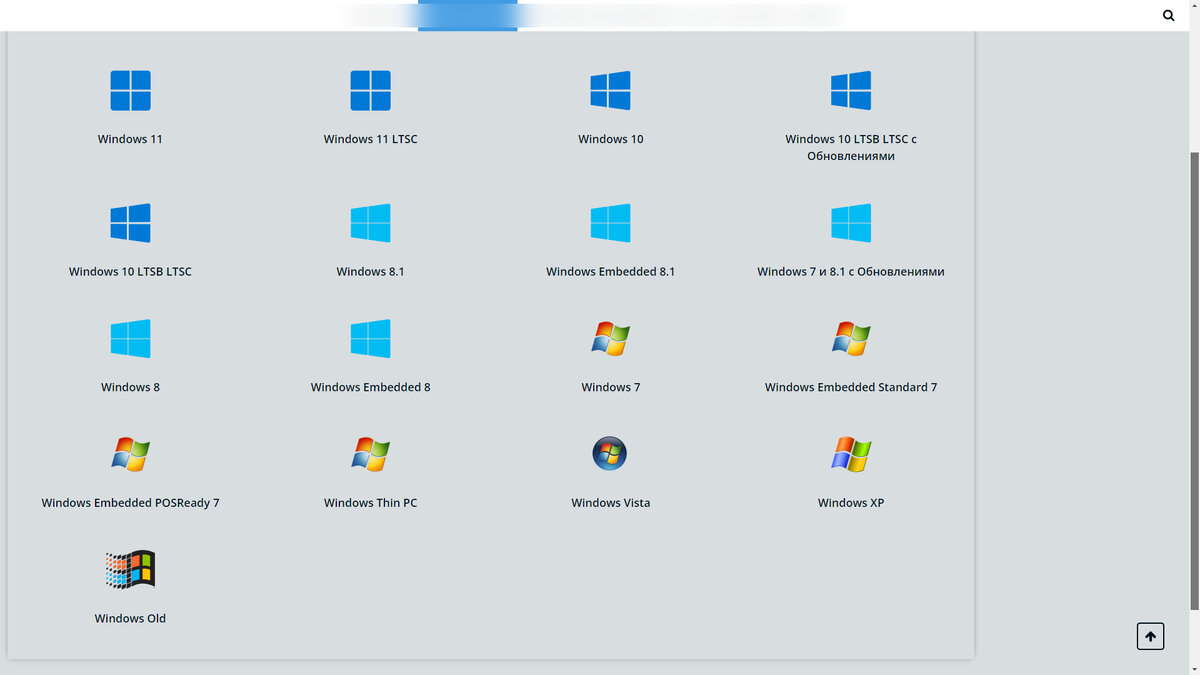
Task: Open the Windows Old text link
Action: click(x=130, y=618)
